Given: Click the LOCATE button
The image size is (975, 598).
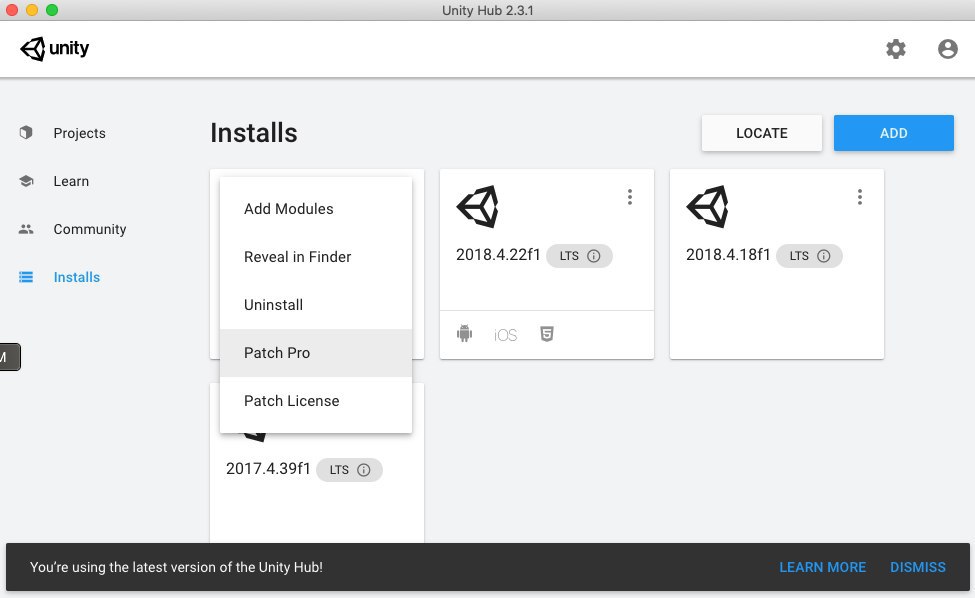Looking at the screenshot, I should coord(762,133).
